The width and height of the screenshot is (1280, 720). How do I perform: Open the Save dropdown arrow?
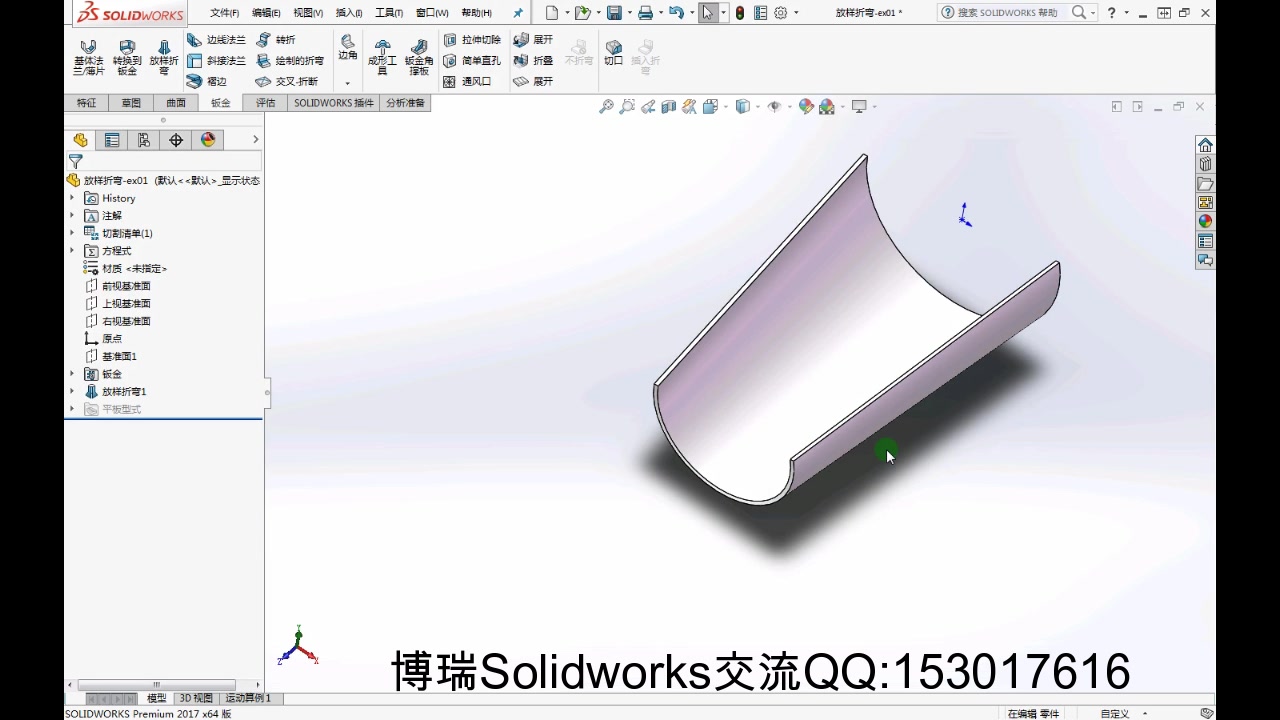click(628, 13)
